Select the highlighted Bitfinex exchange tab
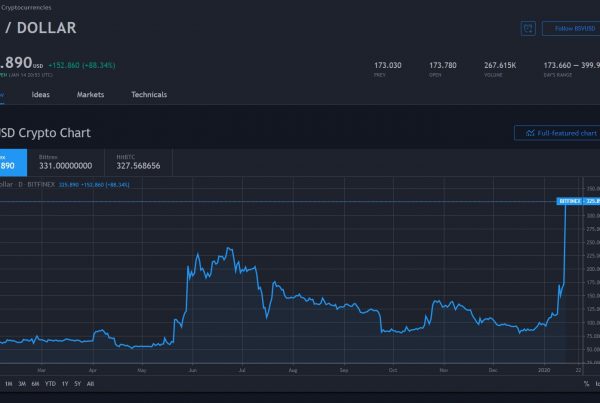The height and width of the screenshot is (403, 600). point(13,162)
